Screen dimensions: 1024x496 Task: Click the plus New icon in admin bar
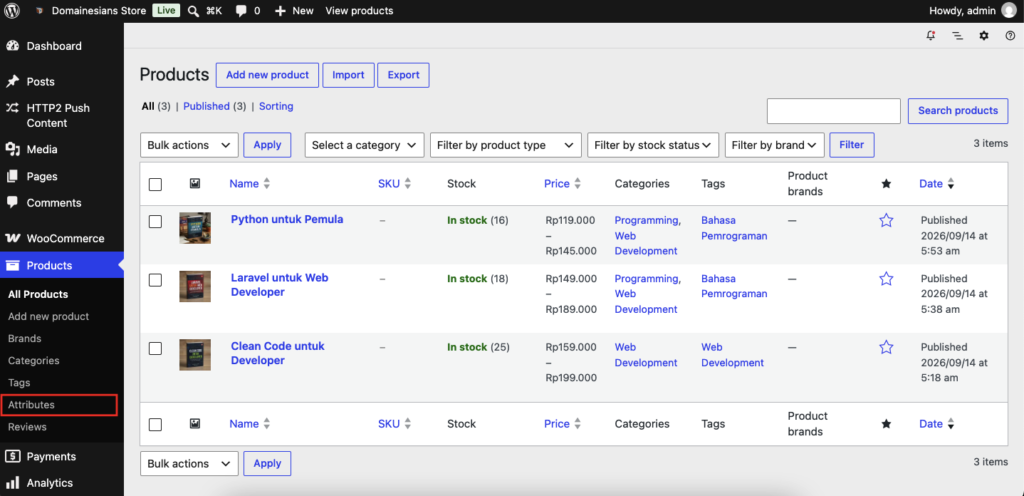280,11
